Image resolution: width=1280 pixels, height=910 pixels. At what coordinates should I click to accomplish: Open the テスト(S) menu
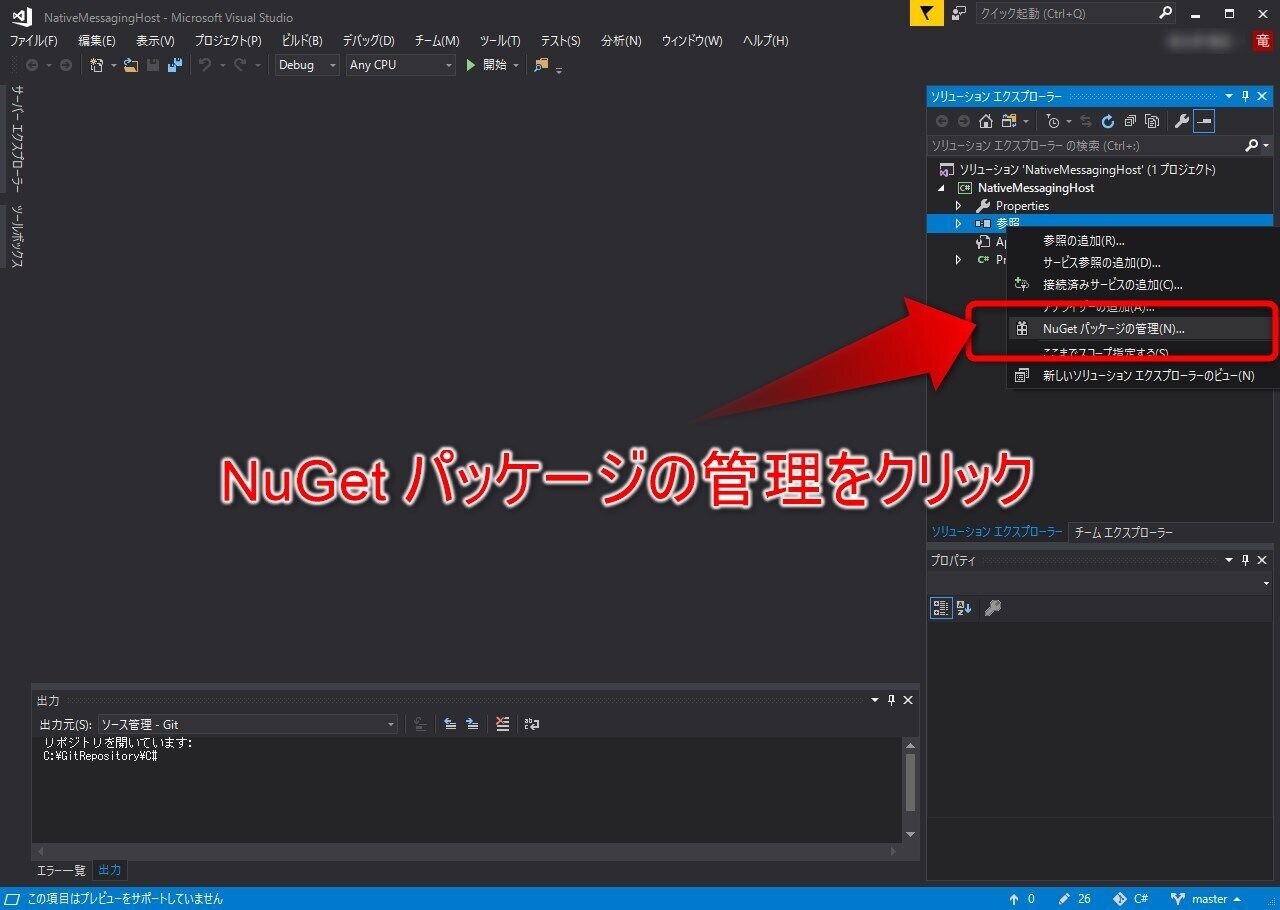(x=560, y=41)
